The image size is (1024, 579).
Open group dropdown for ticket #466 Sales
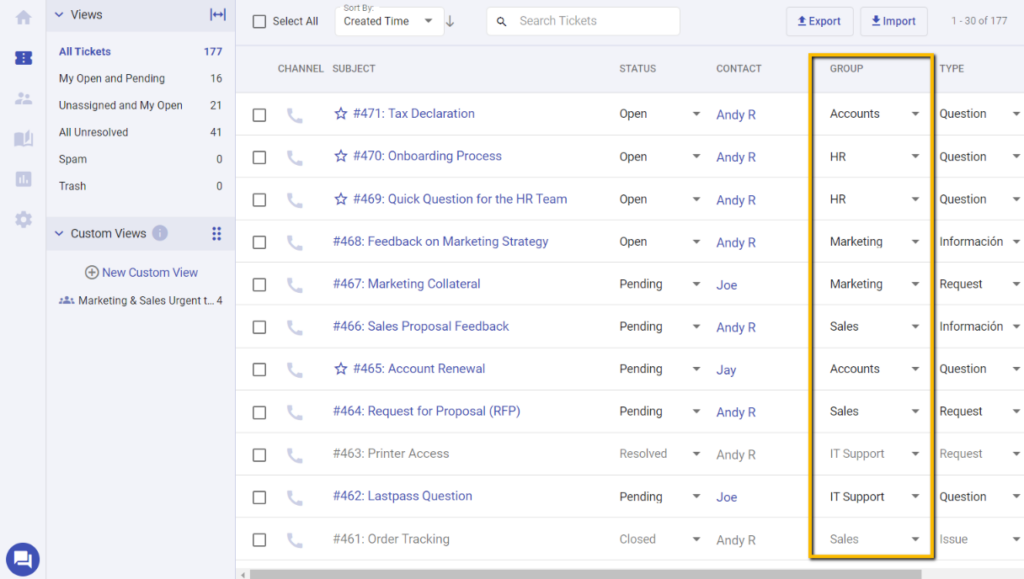pos(915,326)
